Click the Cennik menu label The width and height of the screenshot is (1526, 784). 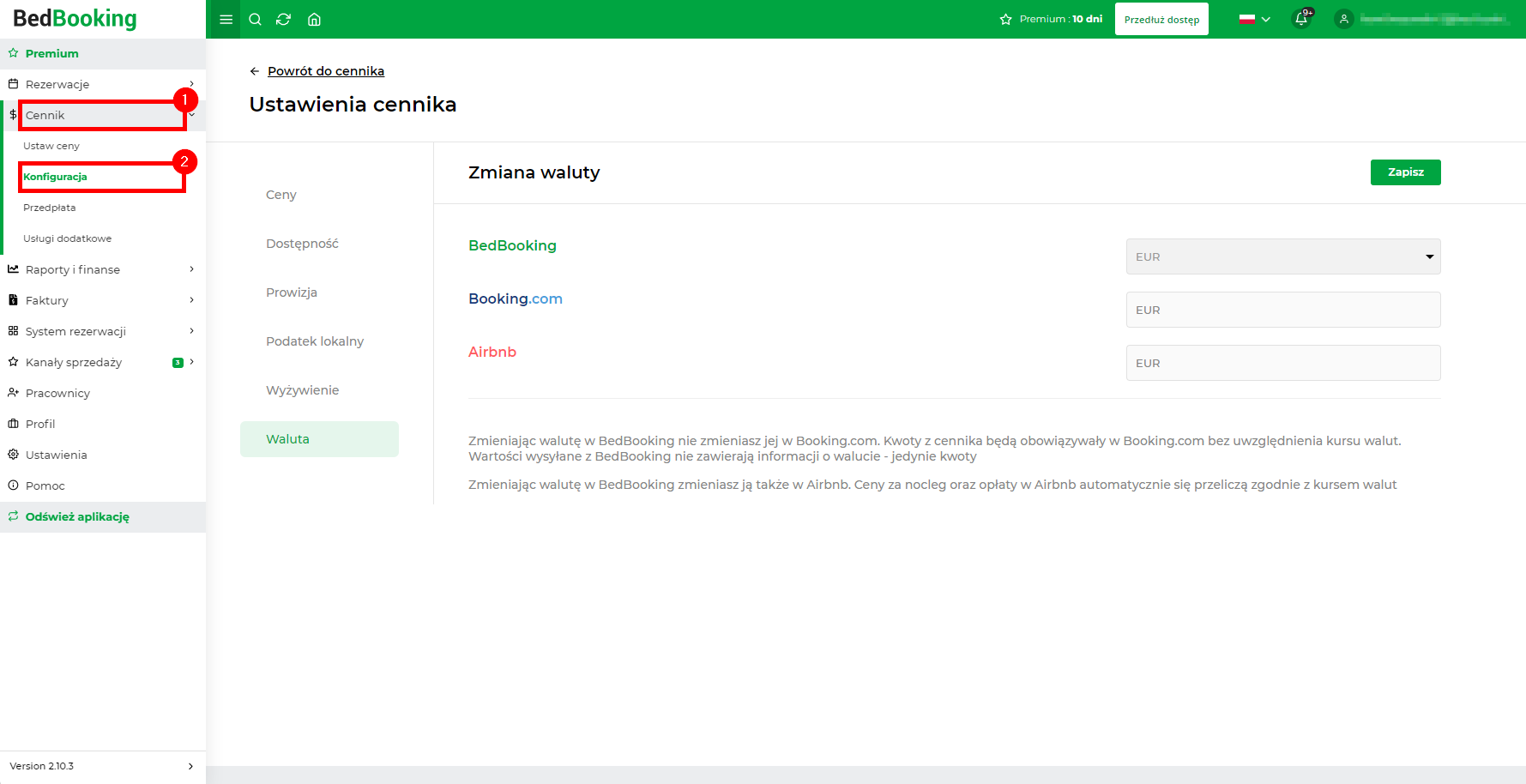click(x=45, y=115)
